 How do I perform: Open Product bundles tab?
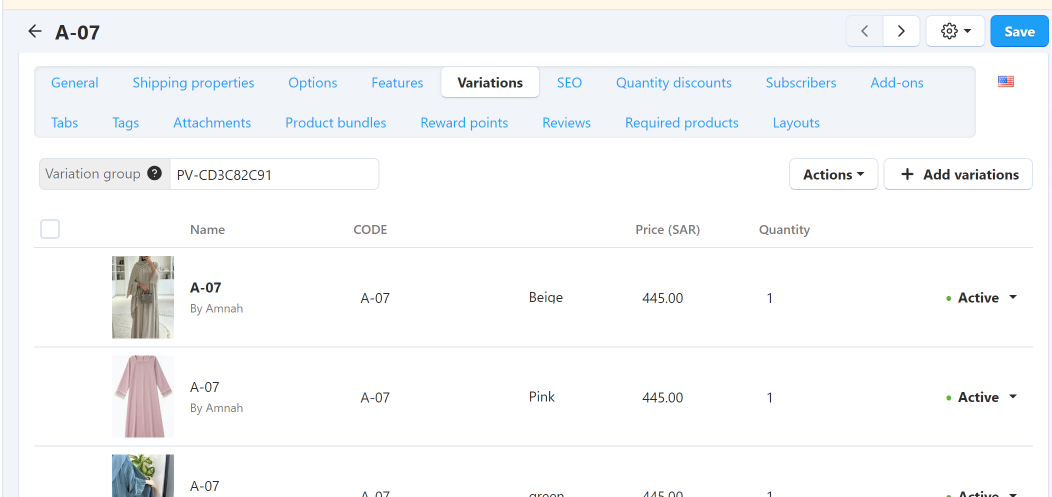click(x=335, y=123)
